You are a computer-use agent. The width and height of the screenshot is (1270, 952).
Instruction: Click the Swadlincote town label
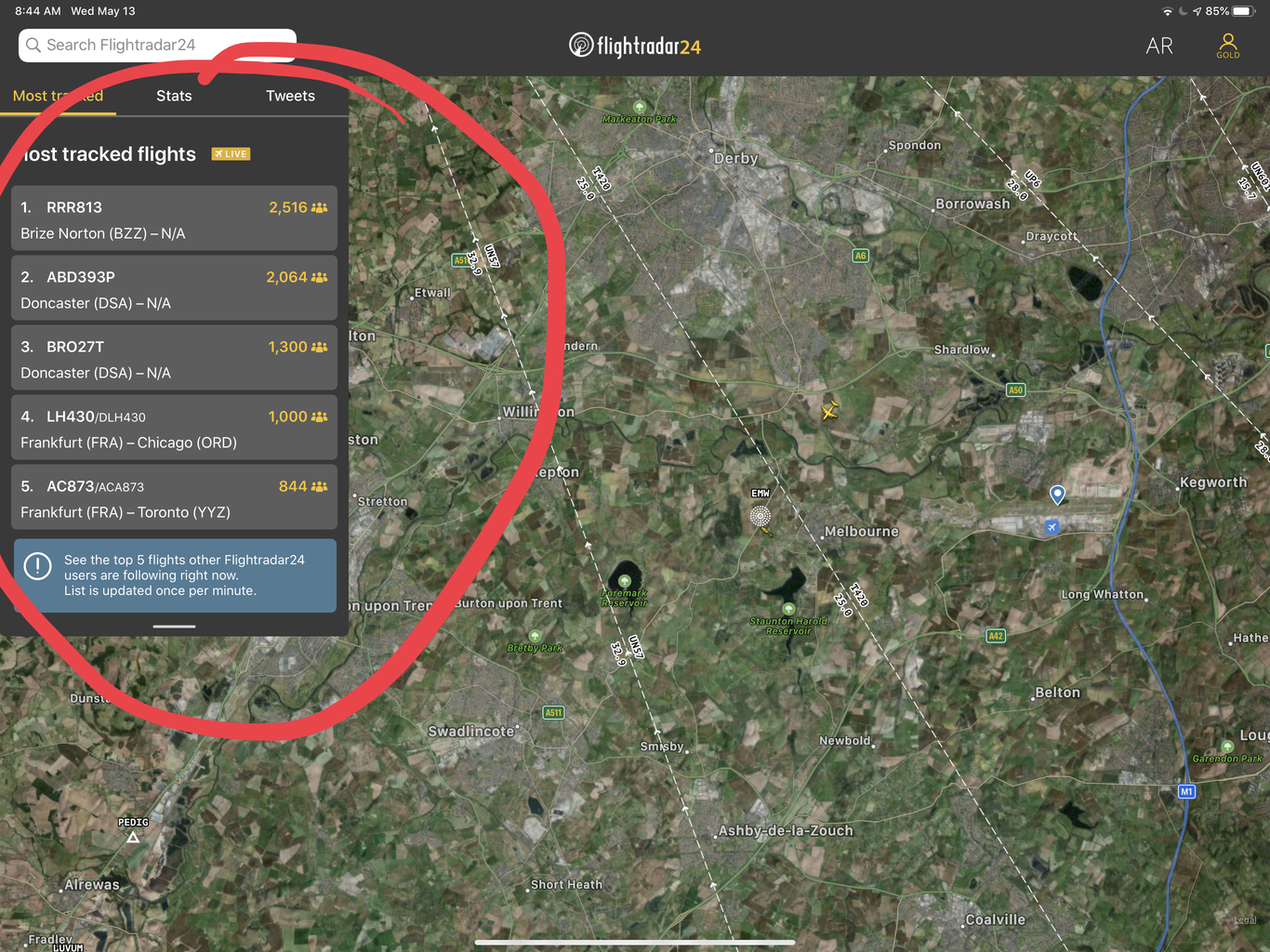471,732
